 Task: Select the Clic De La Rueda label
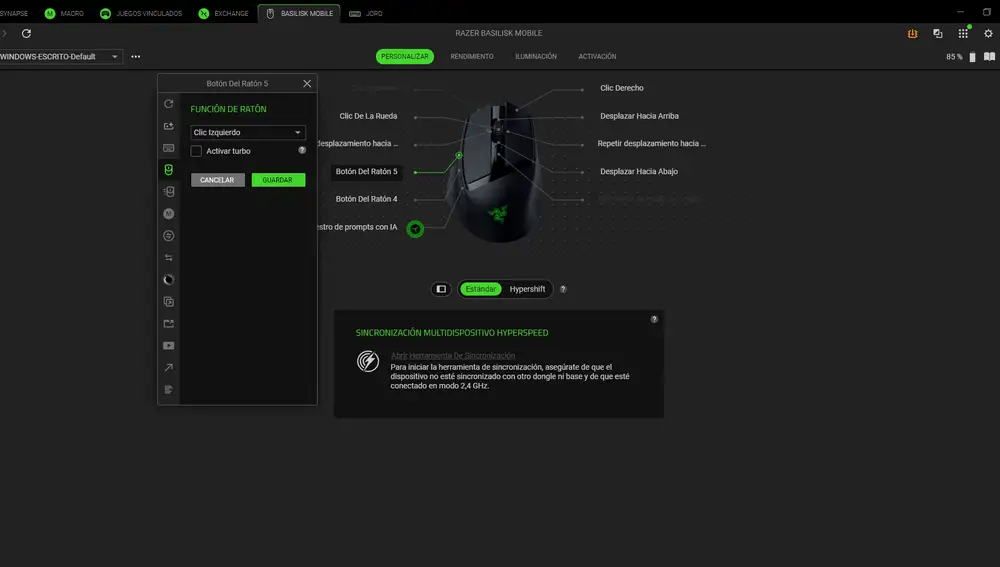[368, 116]
